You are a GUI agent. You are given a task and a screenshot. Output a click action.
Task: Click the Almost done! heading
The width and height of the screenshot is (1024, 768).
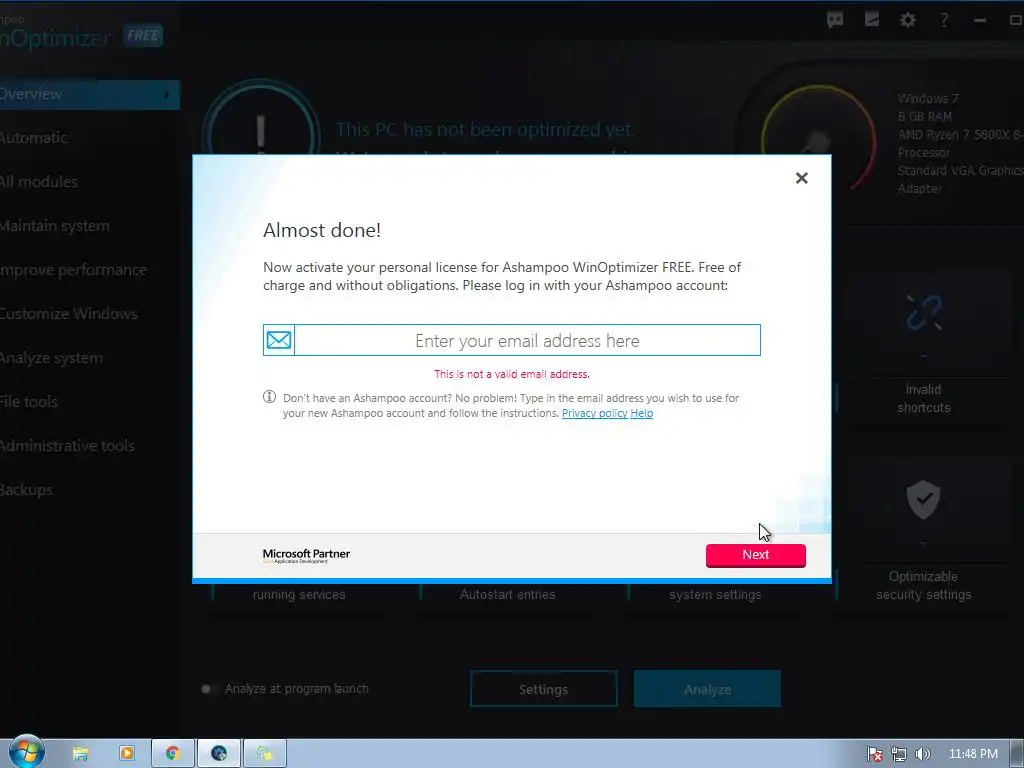322,230
